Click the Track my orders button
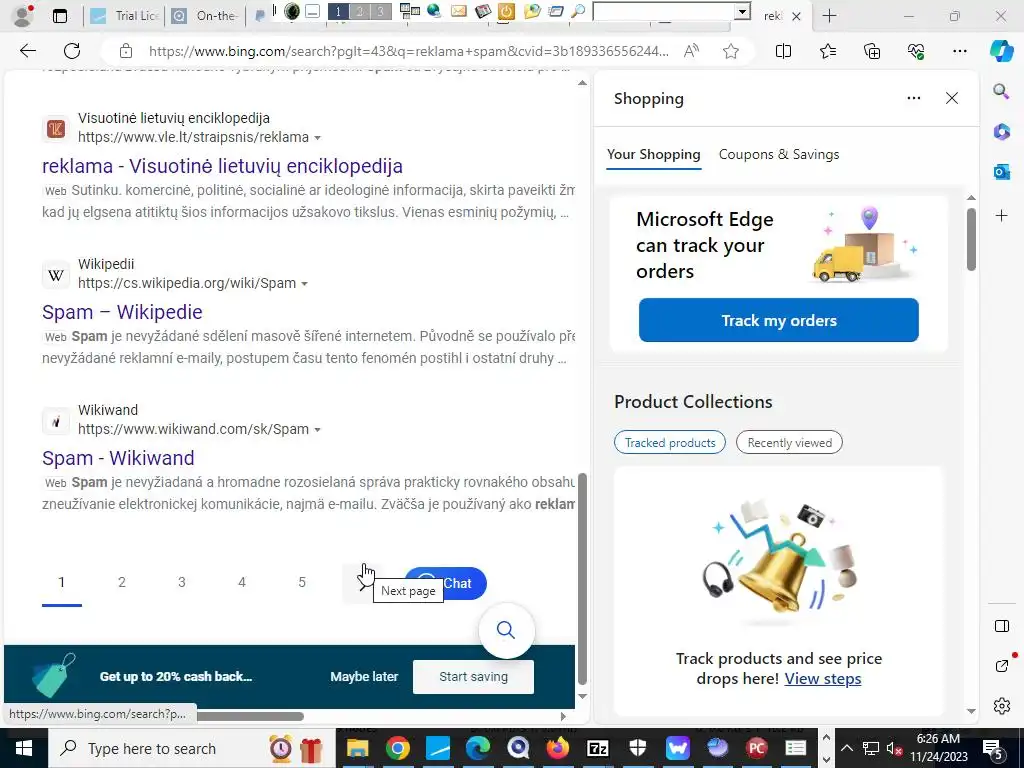The image size is (1024, 768). (778, 320)
